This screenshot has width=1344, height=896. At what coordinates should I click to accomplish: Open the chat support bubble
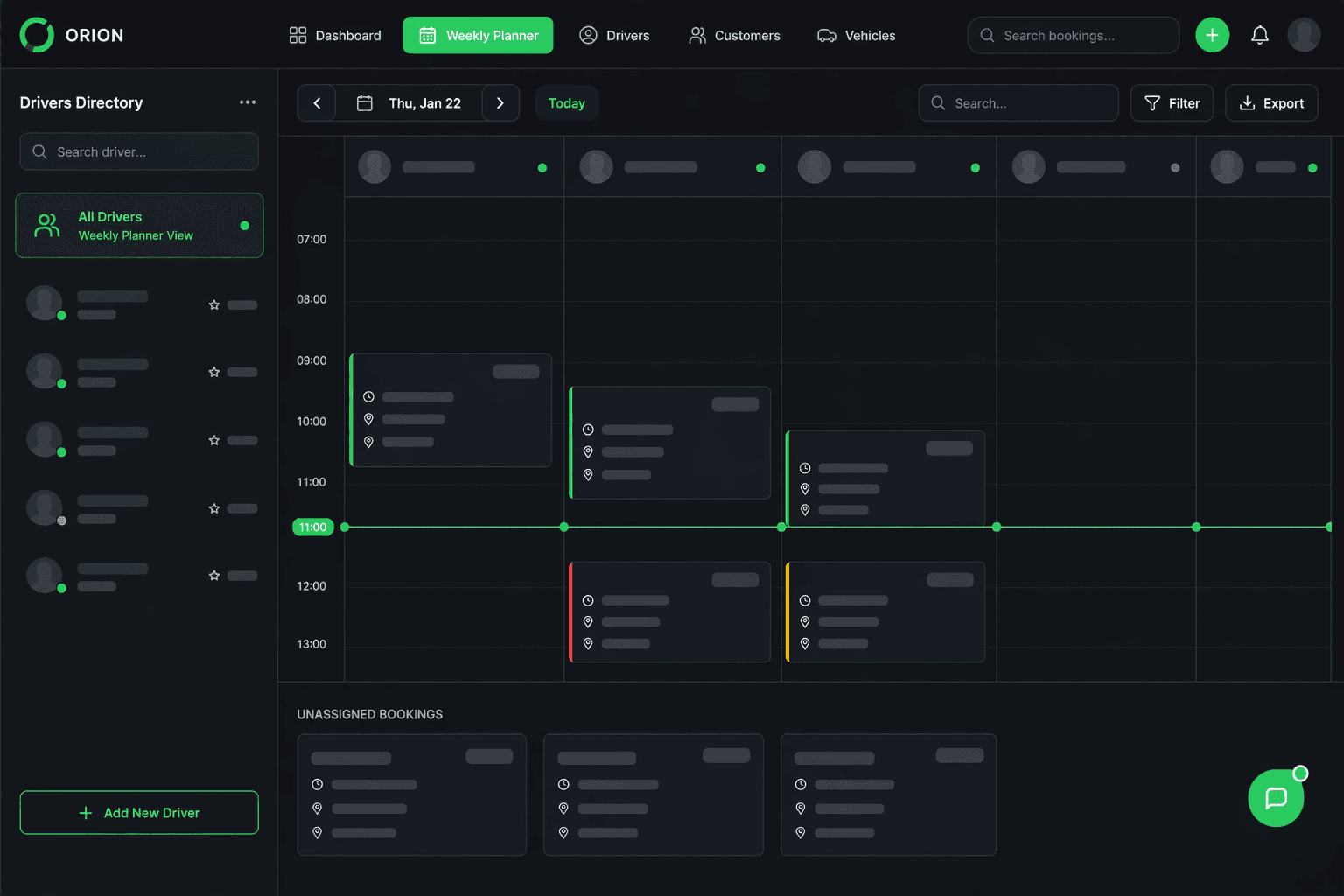click(x=1276, y=798)
